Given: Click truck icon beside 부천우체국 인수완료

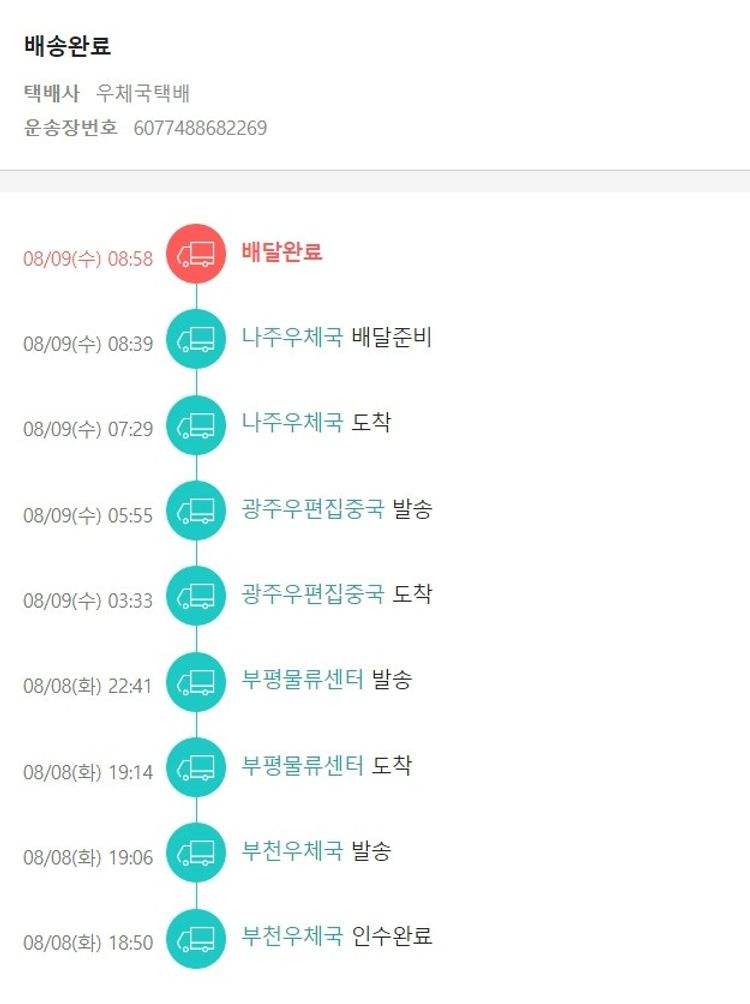Looking at the screenshot, I should click(196, 939).
